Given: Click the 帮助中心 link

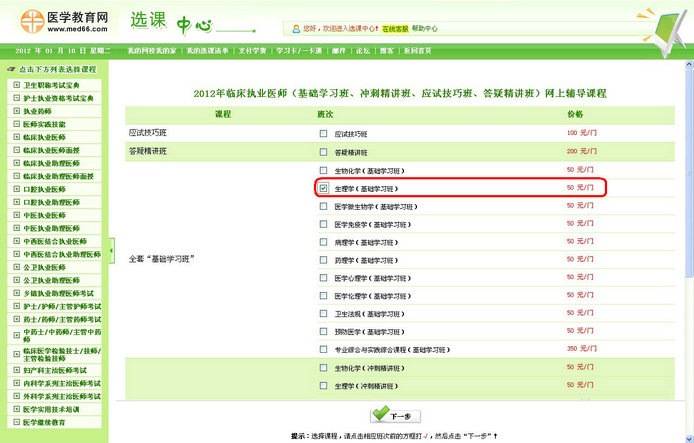Looking at the screenshot, I should (x=425, y=29).
